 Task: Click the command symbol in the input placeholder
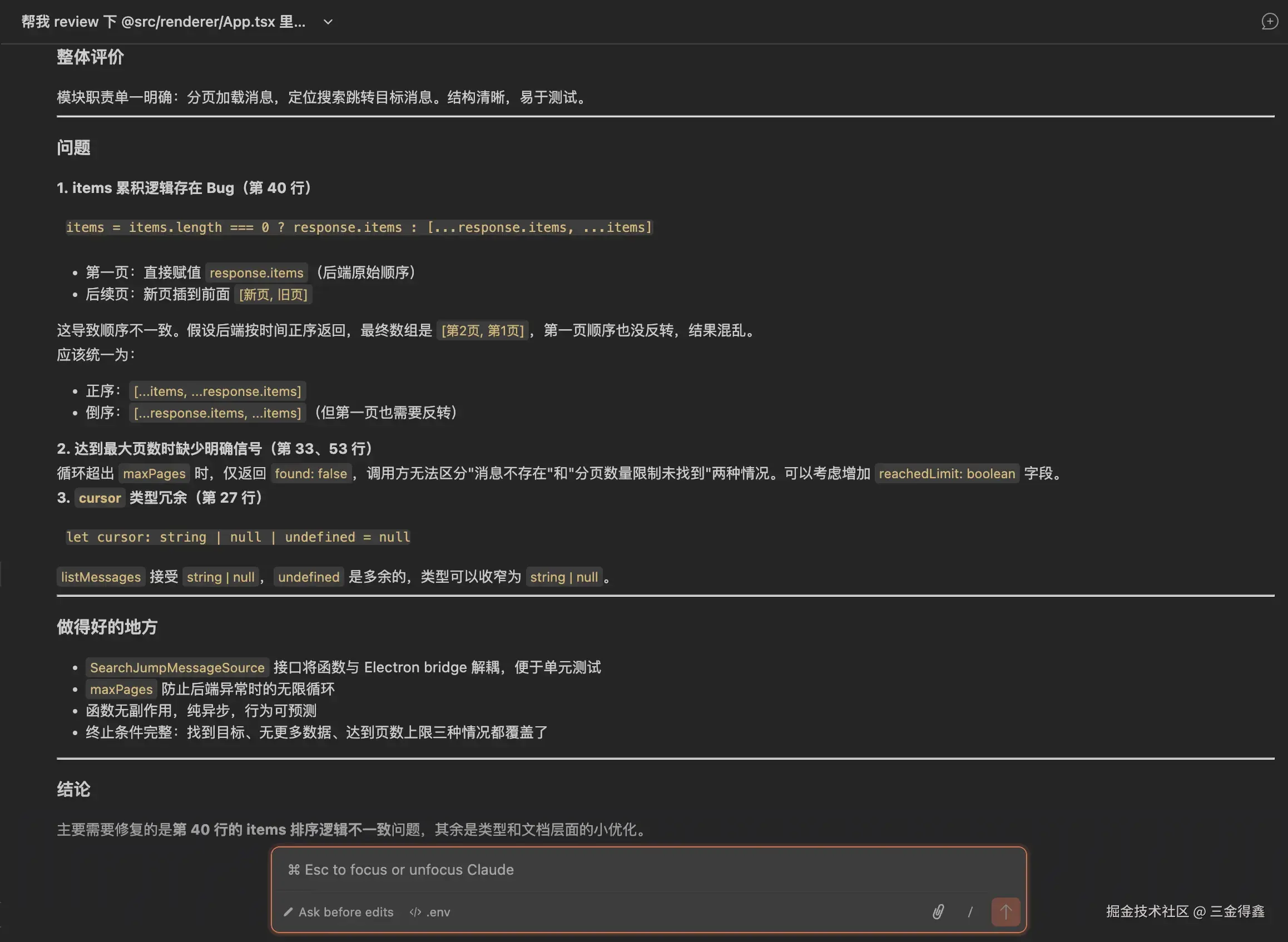[294, 870]
